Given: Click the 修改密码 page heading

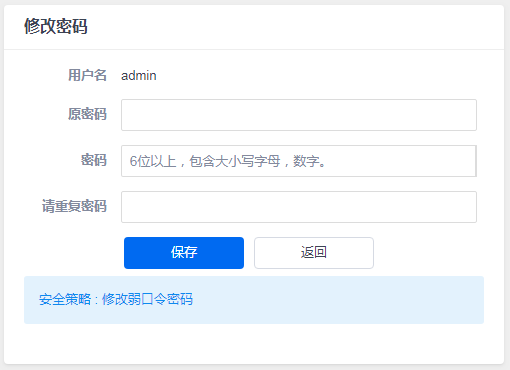Looking at the screenshot, I should tap(56, 26).
